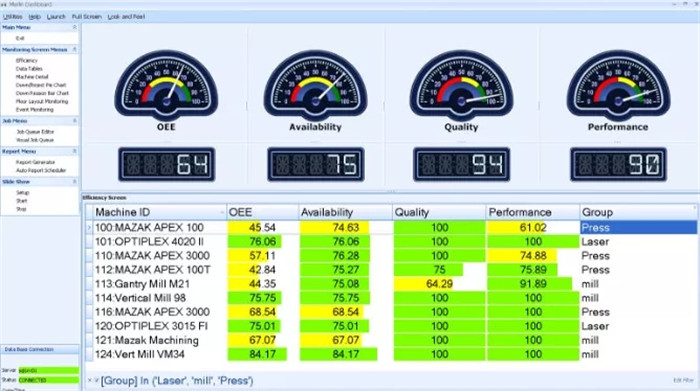Collapse the Job Menu section
Viewport: 700px width, 391px height.
tap(75, 121)
